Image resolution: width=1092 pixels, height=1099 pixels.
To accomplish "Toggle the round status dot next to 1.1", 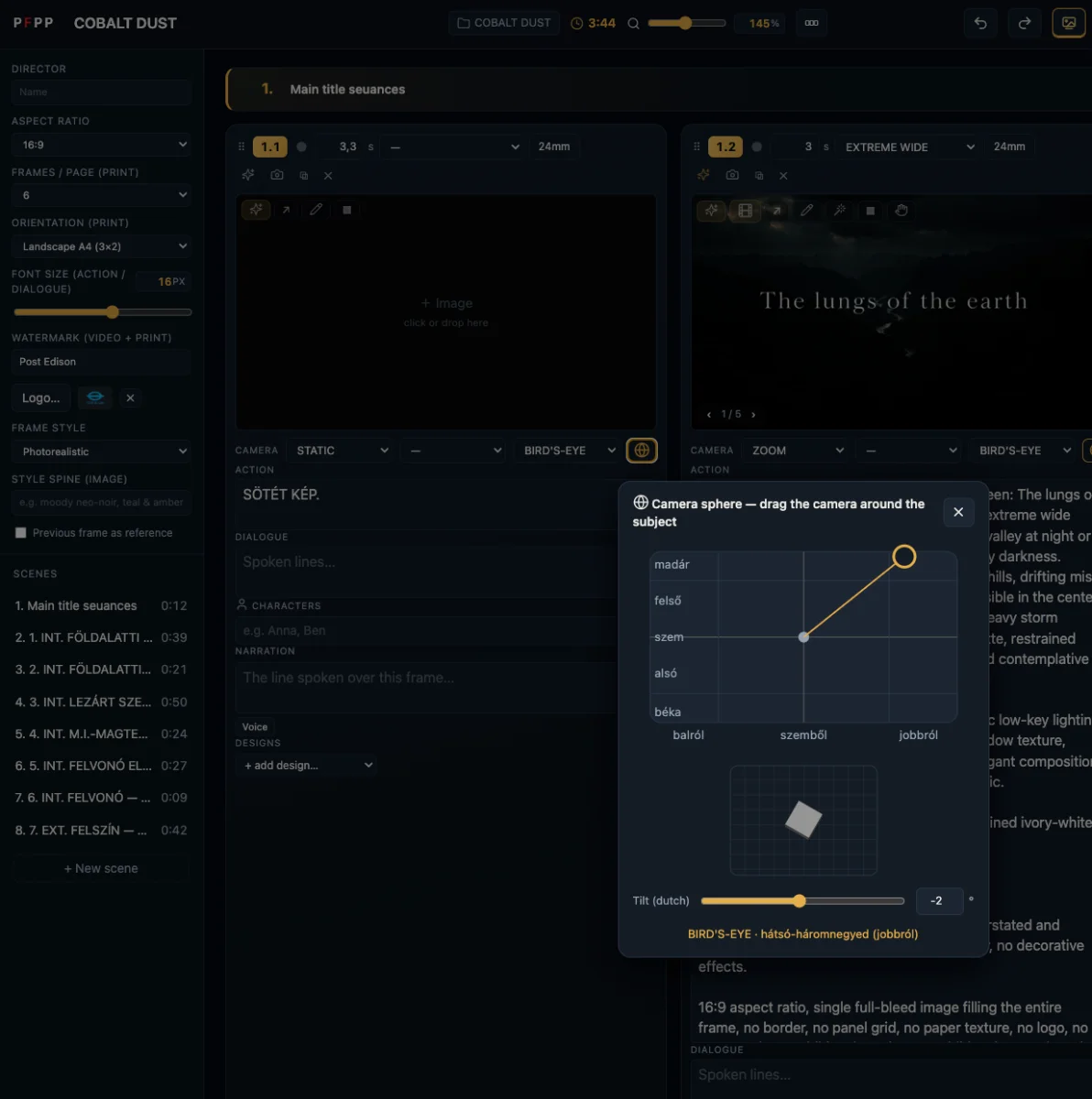I will (301, 147).
